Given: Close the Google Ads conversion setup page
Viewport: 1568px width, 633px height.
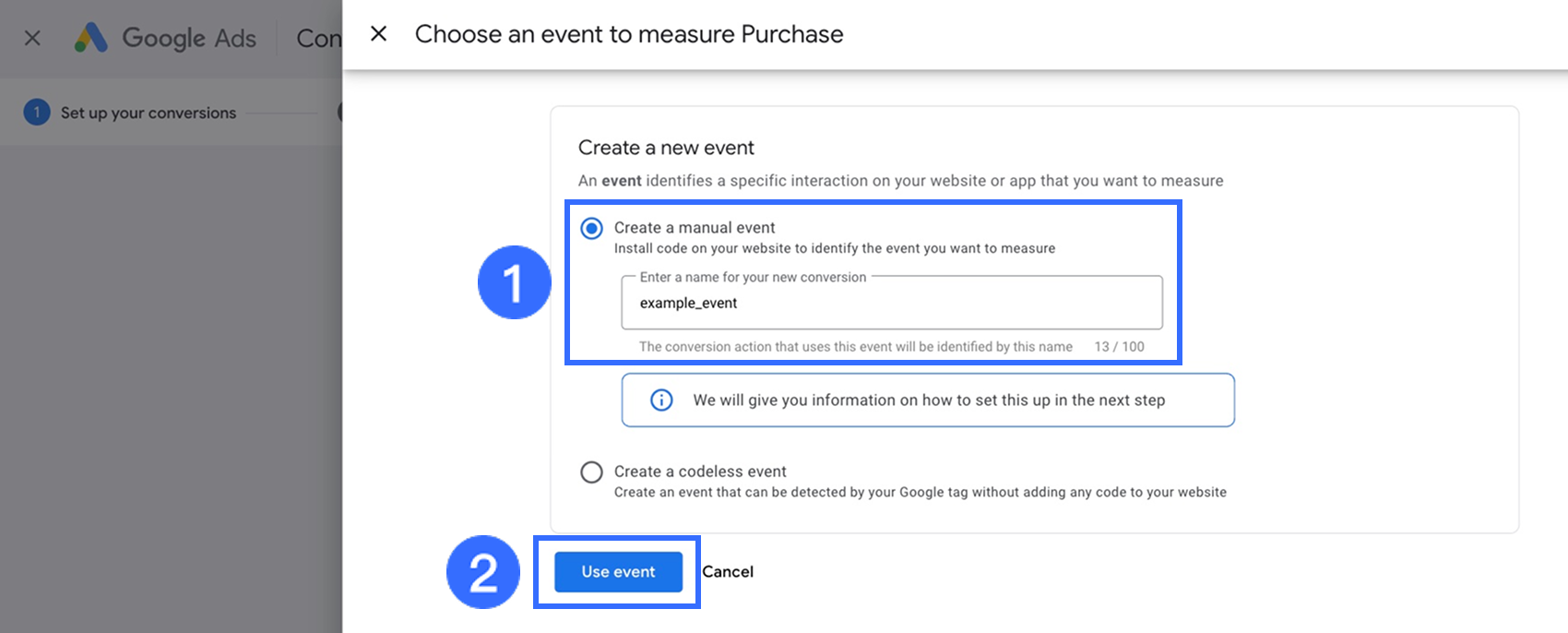Looking at the screenshot, I should coord(32,38).
